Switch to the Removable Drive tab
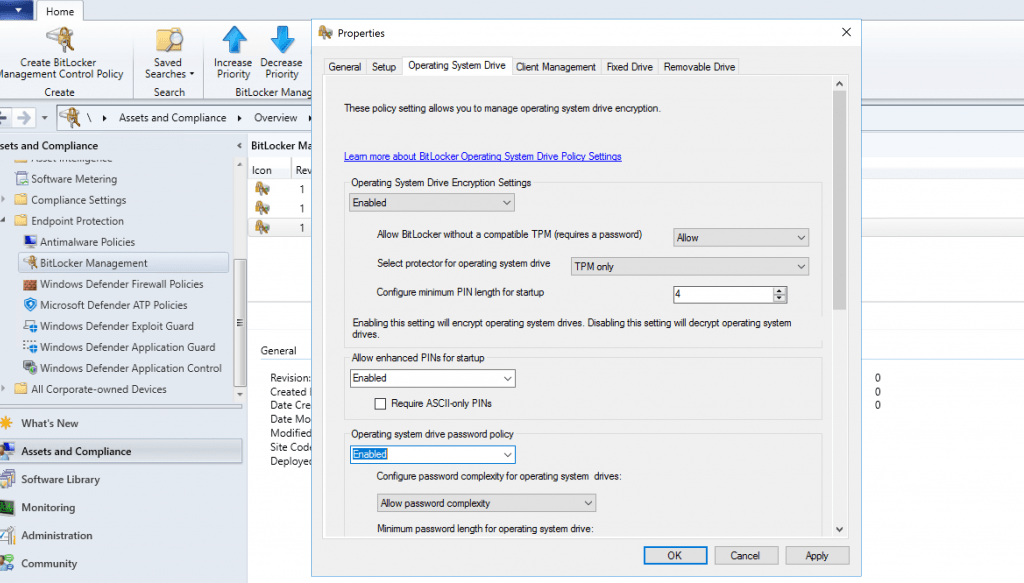This screenshot has height=583, width=1024. tap(699, 67)
